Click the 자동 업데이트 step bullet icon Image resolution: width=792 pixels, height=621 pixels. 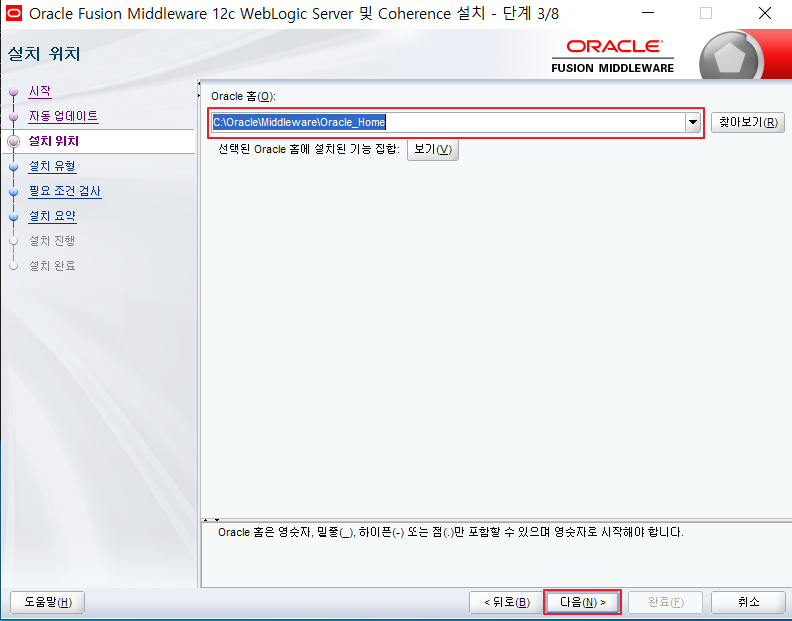point(14,117)
